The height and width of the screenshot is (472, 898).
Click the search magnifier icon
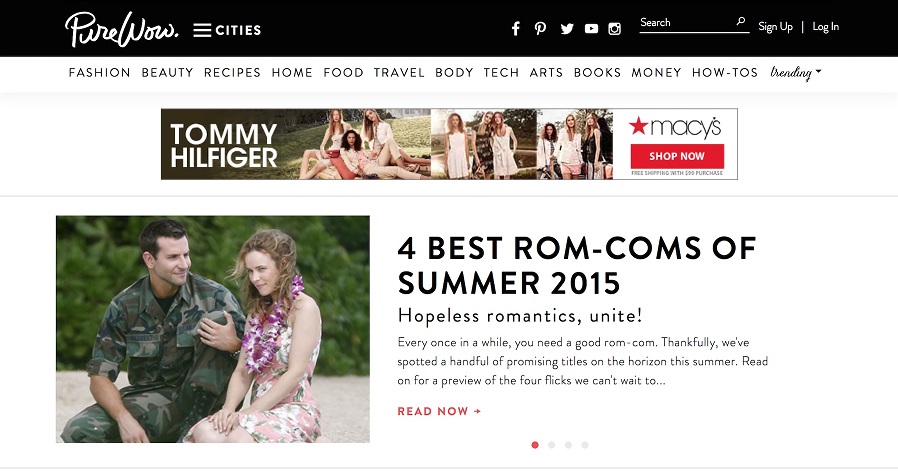(x=741, y=21)
